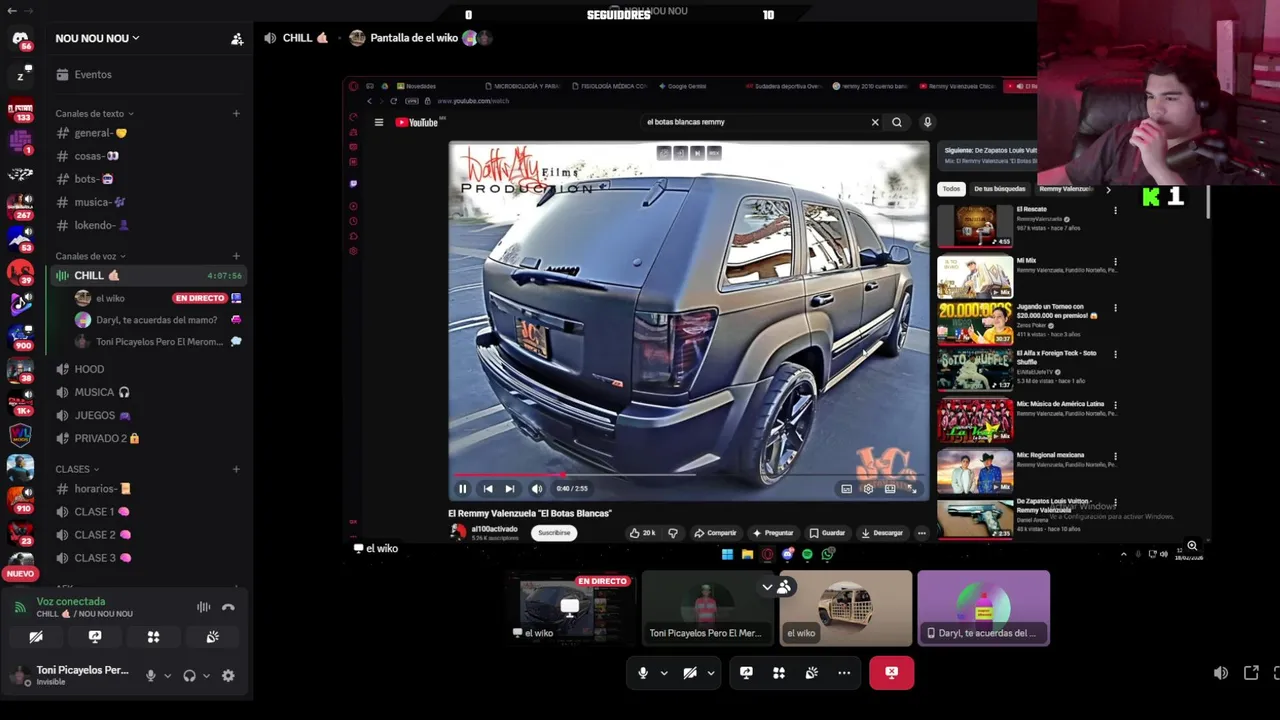Share screen from voice connected panel

pyautogui.click(x=95, y=637)
